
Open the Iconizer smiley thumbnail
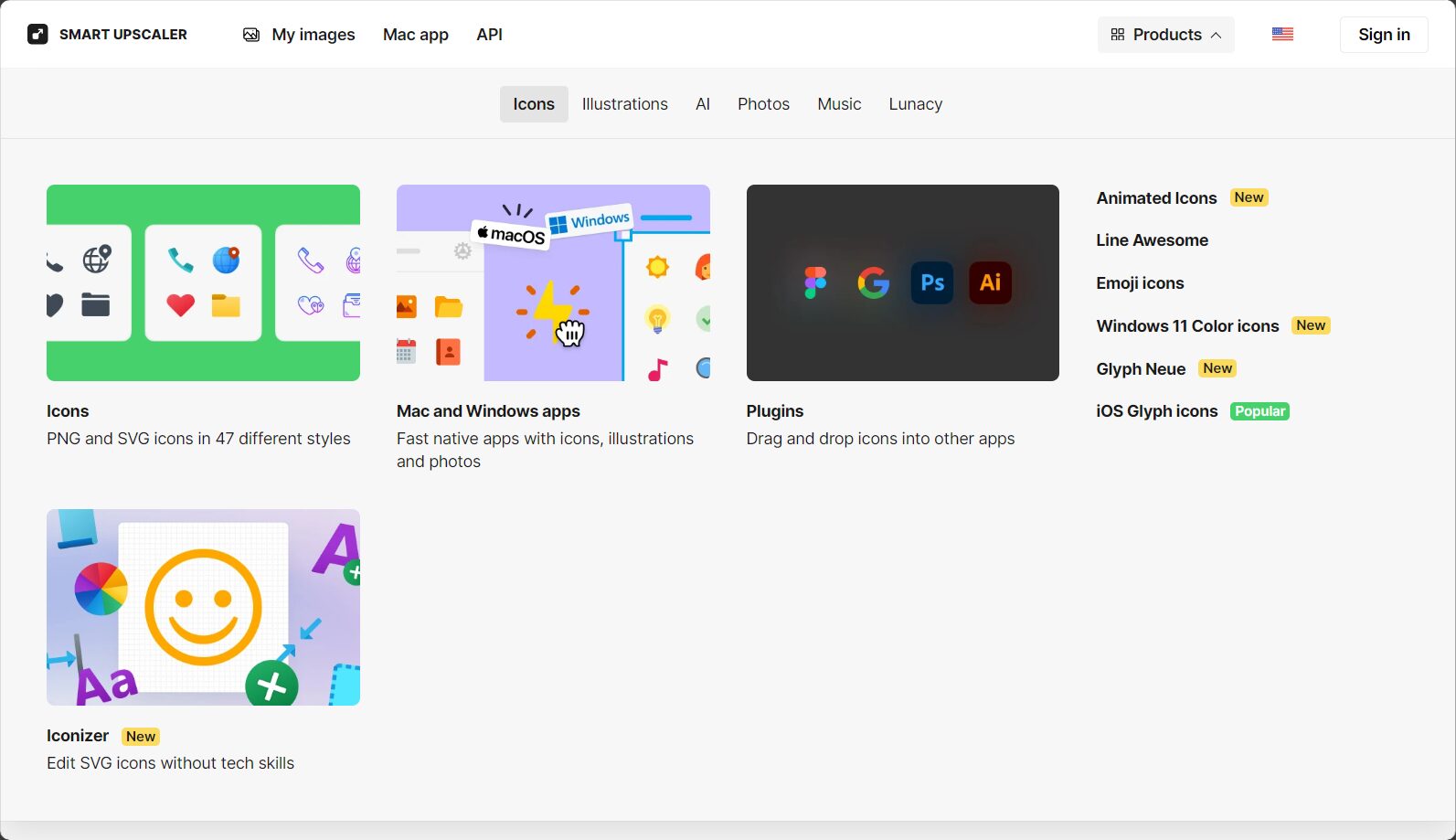point(203,607)
